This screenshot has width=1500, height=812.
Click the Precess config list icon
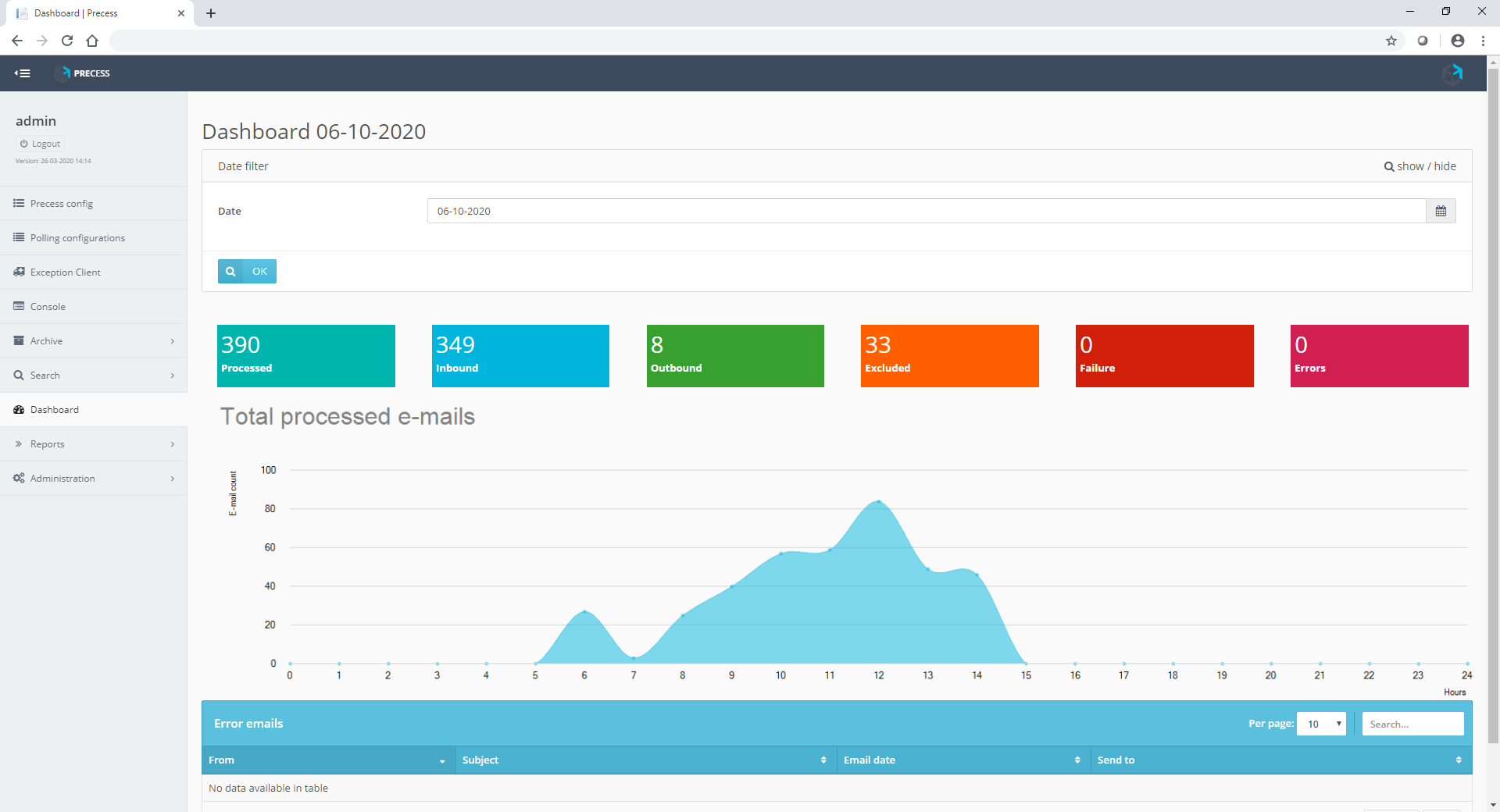[19, 204]
